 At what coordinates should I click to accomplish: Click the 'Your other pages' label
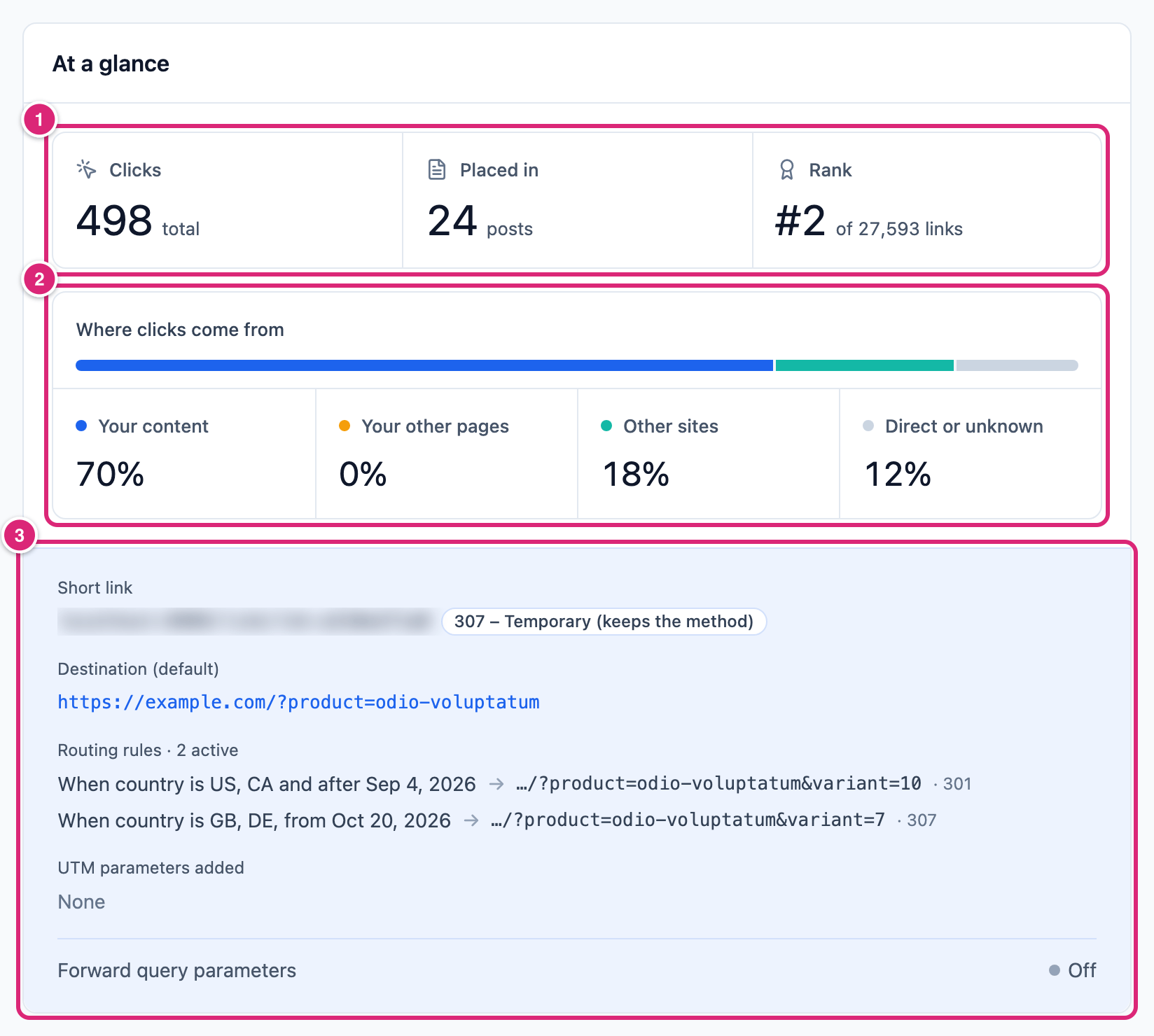click(x=435, y=426)
